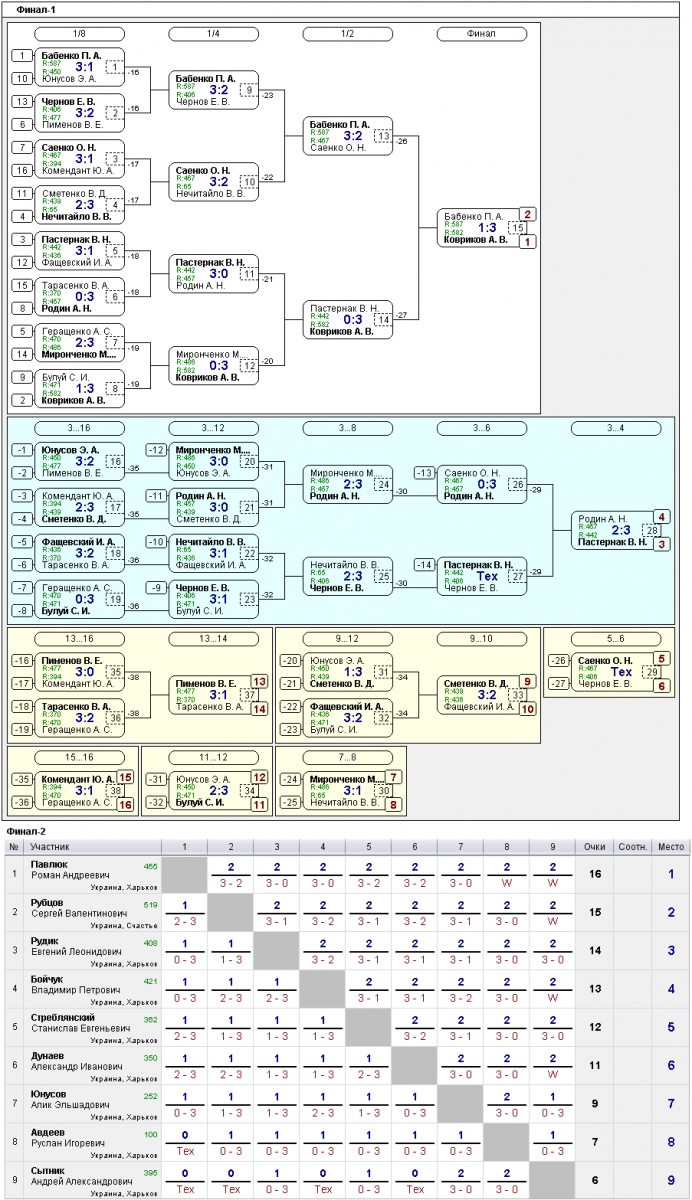Click dashed match number 14 in the 1/2 round

383,320
